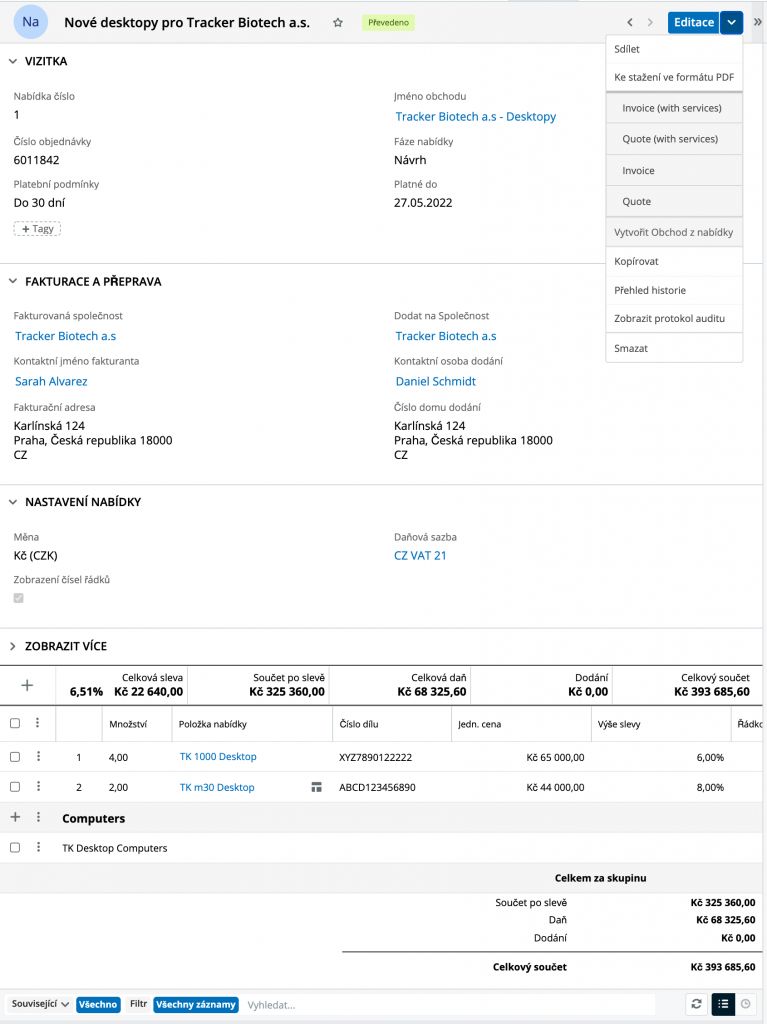Select Ke stažení ve formátu PDF
Image resolution: width=767 pixels, height=1024 pixels.
[673, 76]
